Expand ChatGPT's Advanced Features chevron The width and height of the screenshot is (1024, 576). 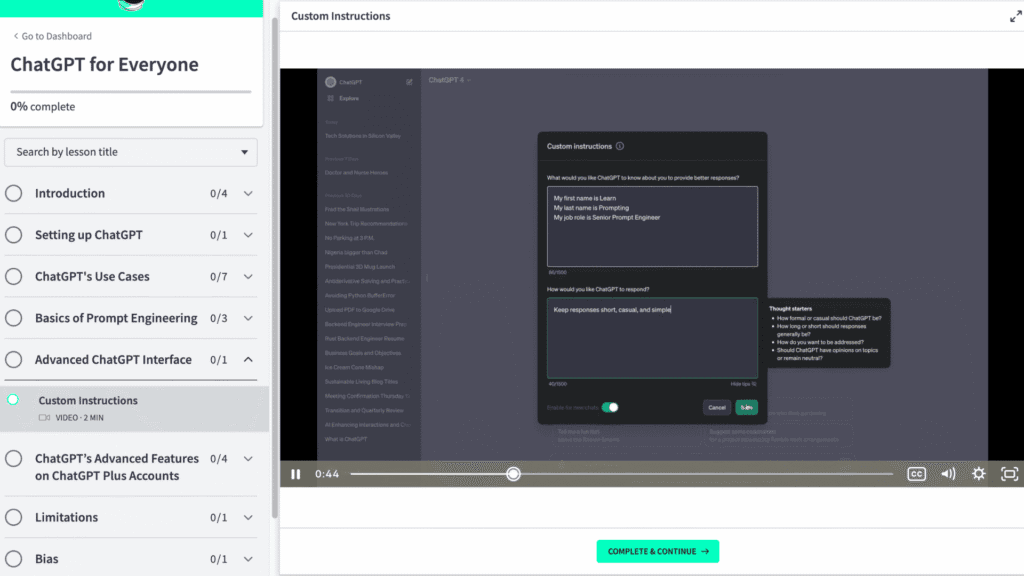click(248, 459)
